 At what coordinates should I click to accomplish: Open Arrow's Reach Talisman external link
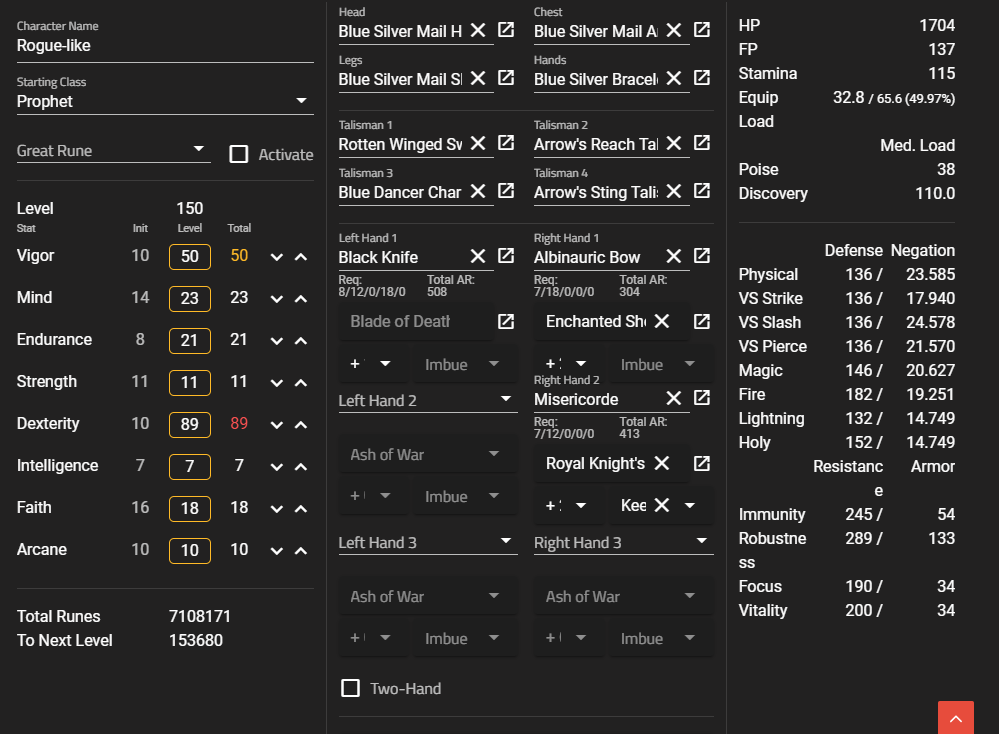point(702,143)
